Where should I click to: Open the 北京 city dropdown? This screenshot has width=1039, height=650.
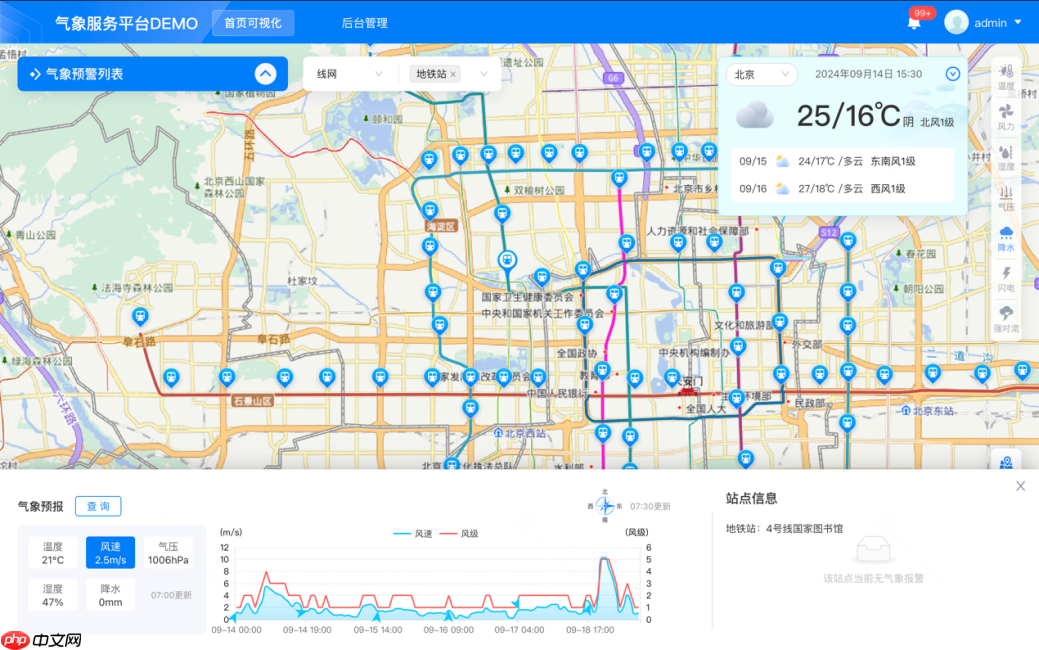(x=761, y=74)
